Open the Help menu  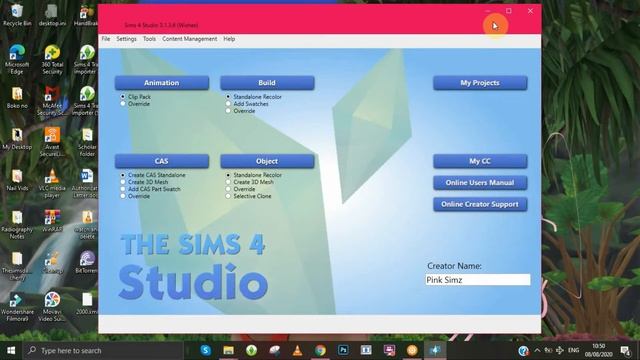[x=229, y=39]
